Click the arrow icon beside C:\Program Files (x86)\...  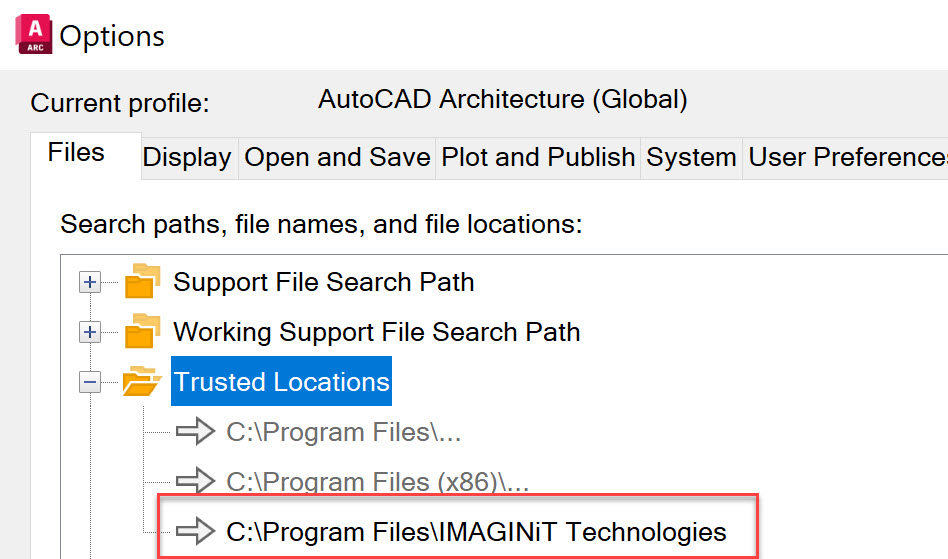coord(195,481)
